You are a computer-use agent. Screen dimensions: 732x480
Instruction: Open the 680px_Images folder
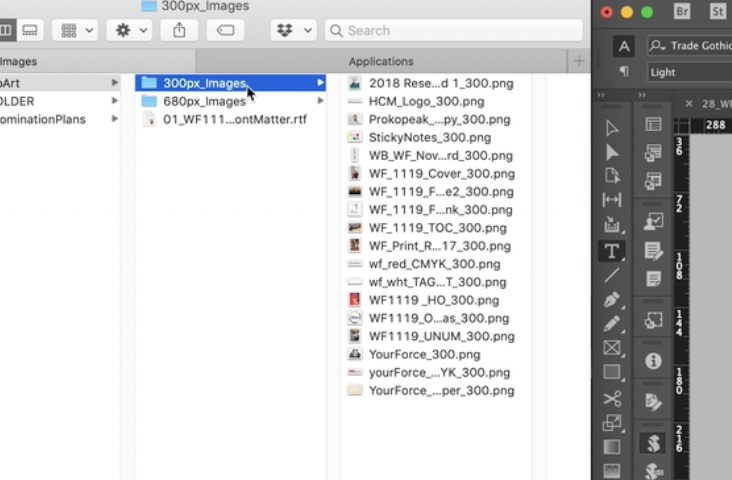pos(204,101)
